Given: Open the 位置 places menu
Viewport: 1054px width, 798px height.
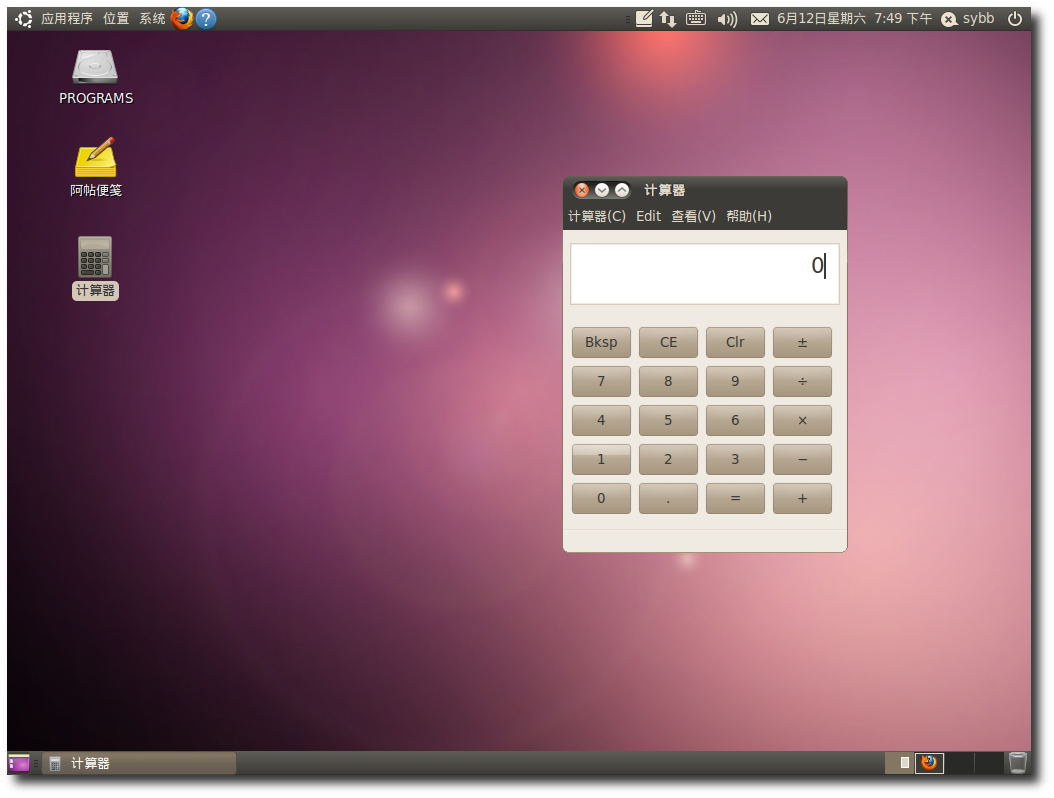Looking at the screenshot, I should 116,19.
